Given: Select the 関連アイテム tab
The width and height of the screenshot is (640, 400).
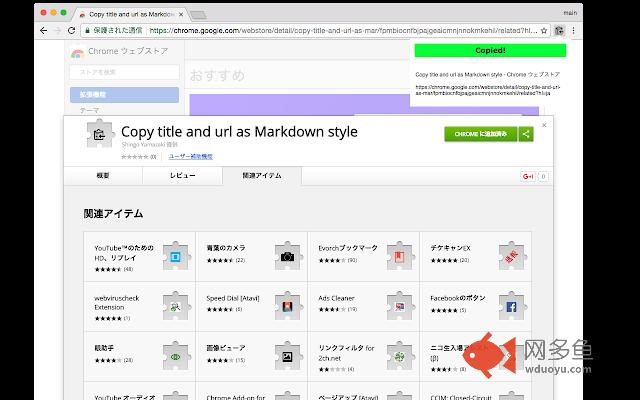Looking at the screenshot, I should [x=262, y=176].
